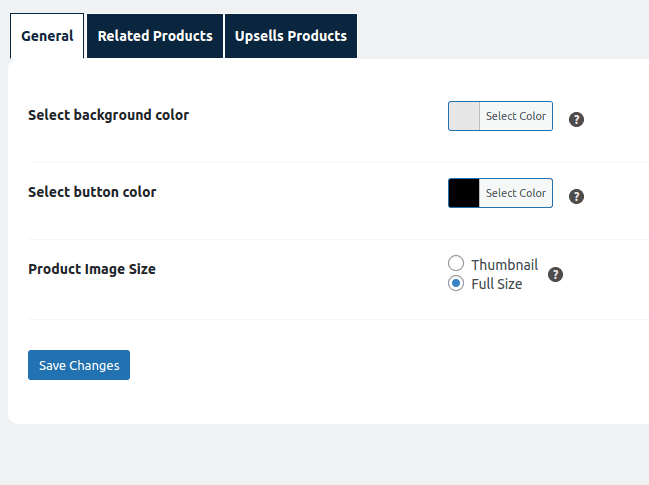Viewport: 649px width, 485px height.
Task: Click the 'Full Size' option label text
Action: point(496,284)
